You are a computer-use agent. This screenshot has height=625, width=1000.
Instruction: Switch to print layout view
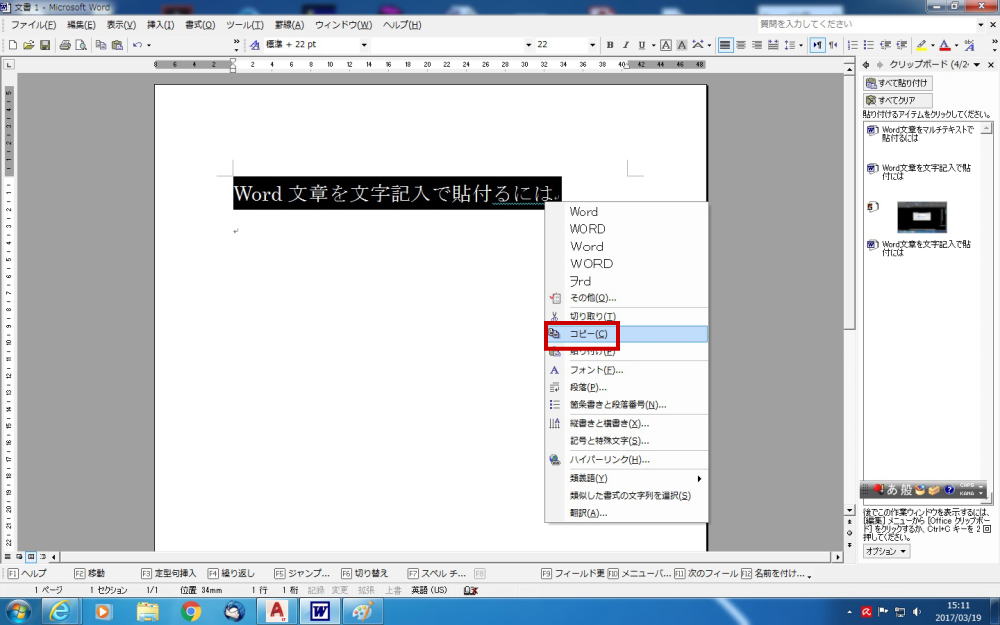pyautogui.click(x=31, y=557)
